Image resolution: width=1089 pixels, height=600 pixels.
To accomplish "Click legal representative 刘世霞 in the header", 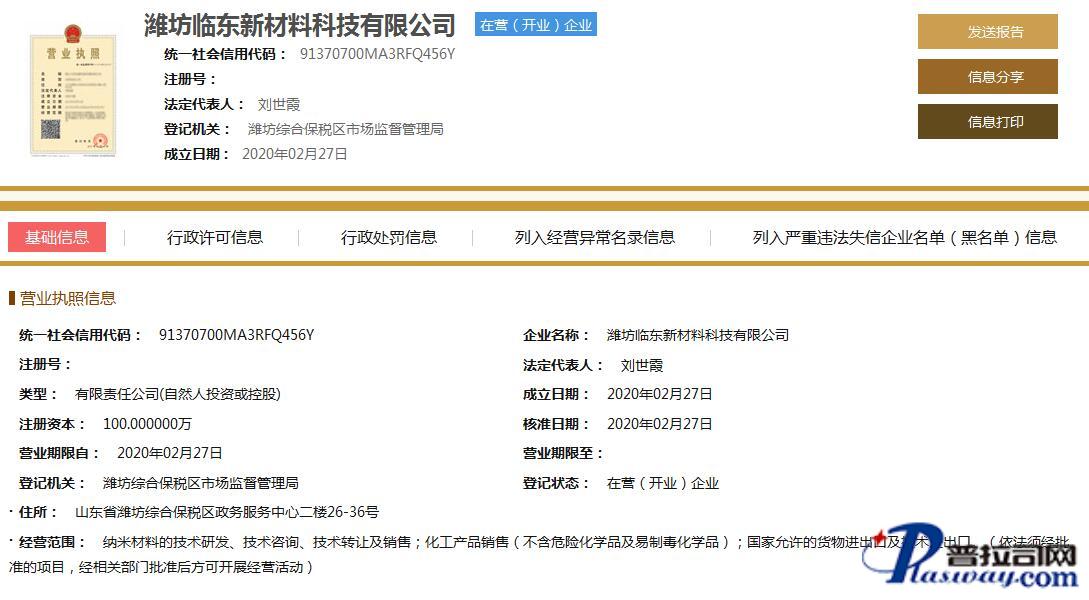I will coord(278,104).
